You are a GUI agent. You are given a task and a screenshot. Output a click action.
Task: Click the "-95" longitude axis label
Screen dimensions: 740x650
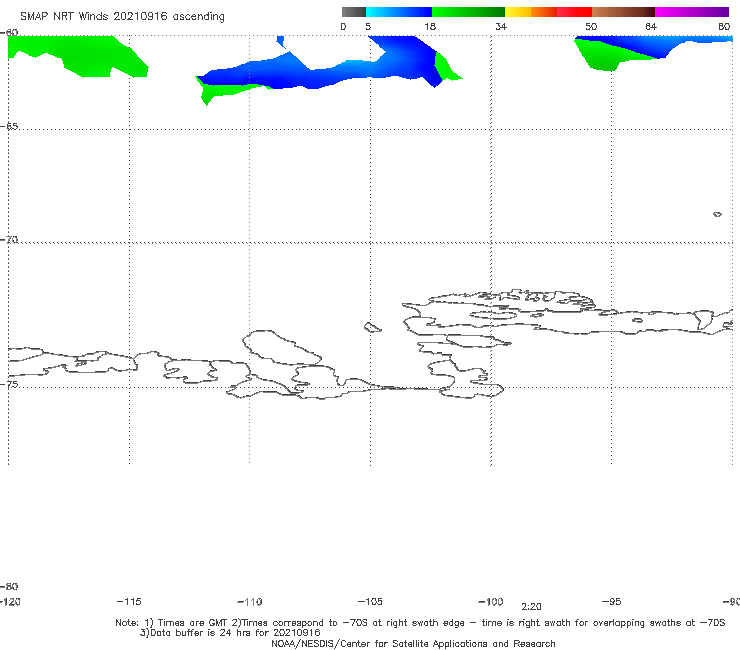click(612, 601)
